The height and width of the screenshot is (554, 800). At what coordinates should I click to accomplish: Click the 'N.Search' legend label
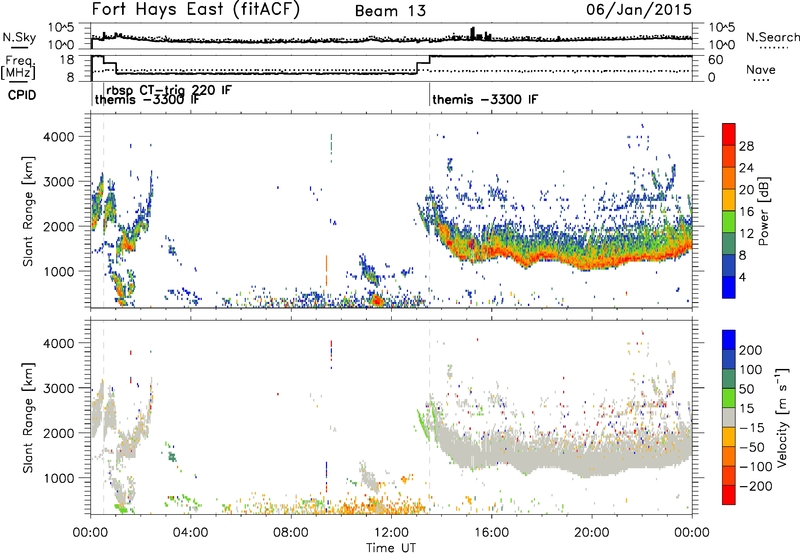[772, 37]
